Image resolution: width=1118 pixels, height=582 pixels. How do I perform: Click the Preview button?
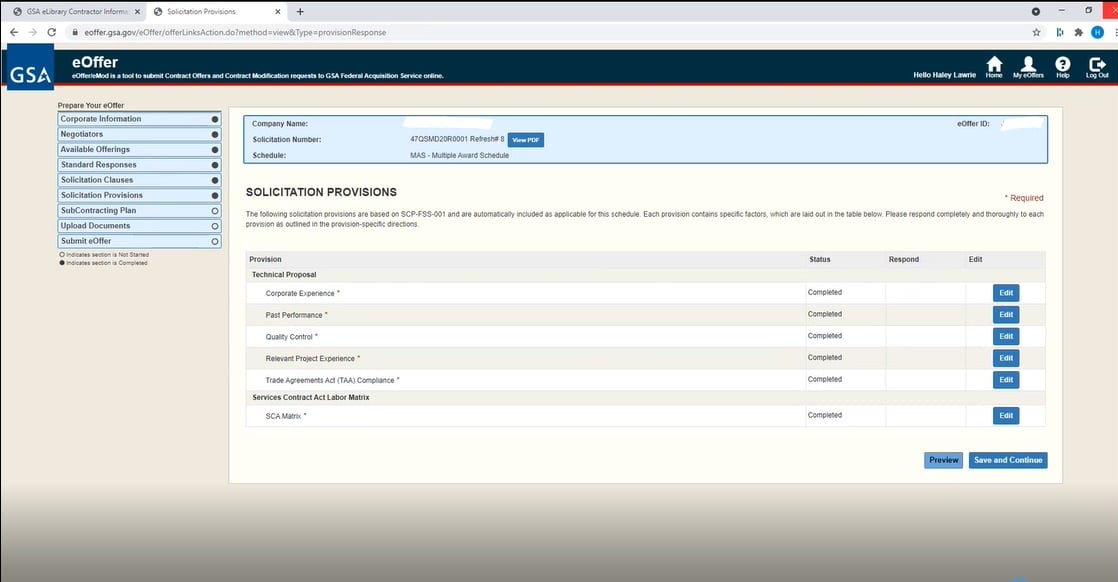point(942,460)
